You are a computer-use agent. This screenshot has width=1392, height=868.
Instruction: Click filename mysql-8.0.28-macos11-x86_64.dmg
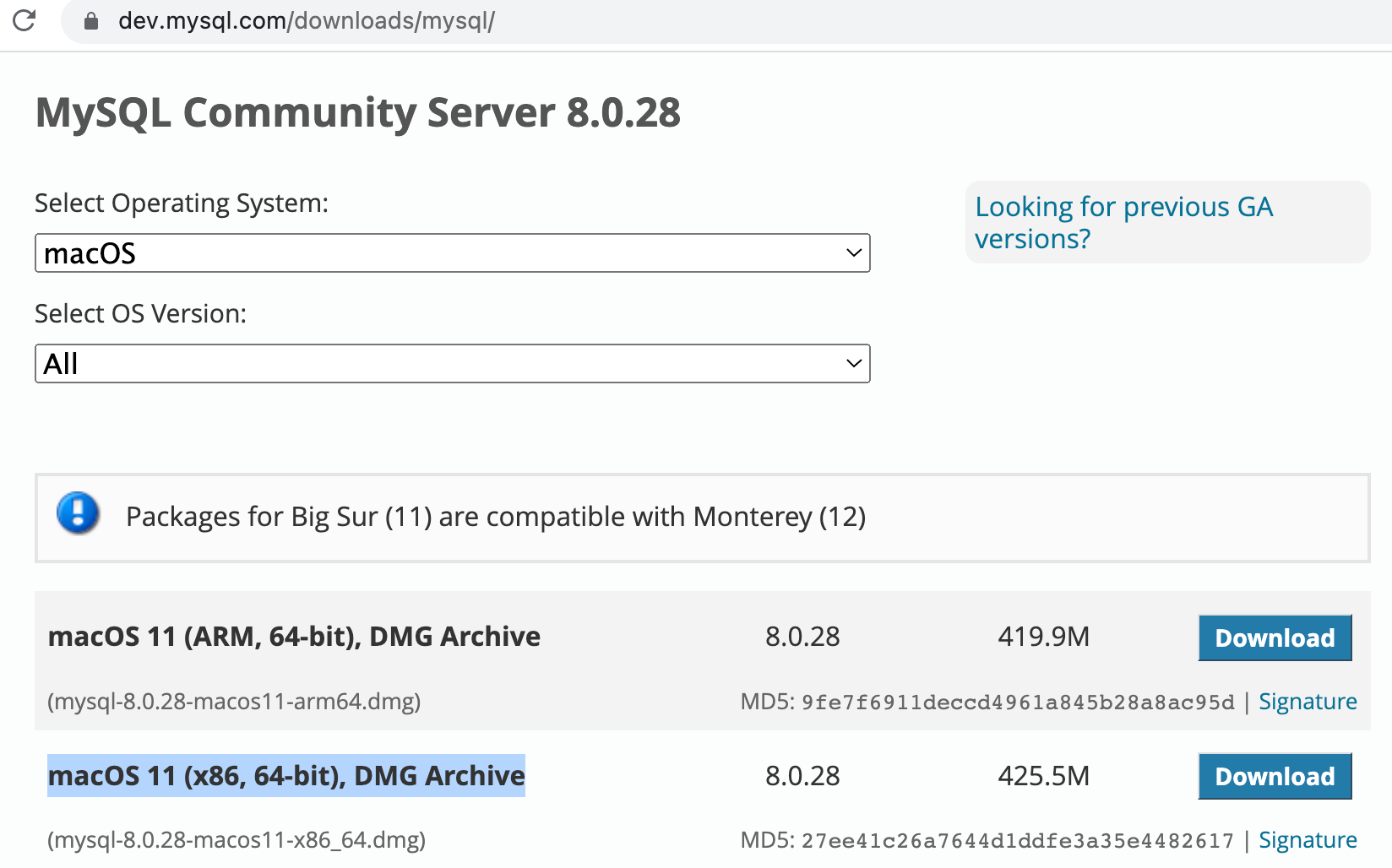[x=237, y=840]
